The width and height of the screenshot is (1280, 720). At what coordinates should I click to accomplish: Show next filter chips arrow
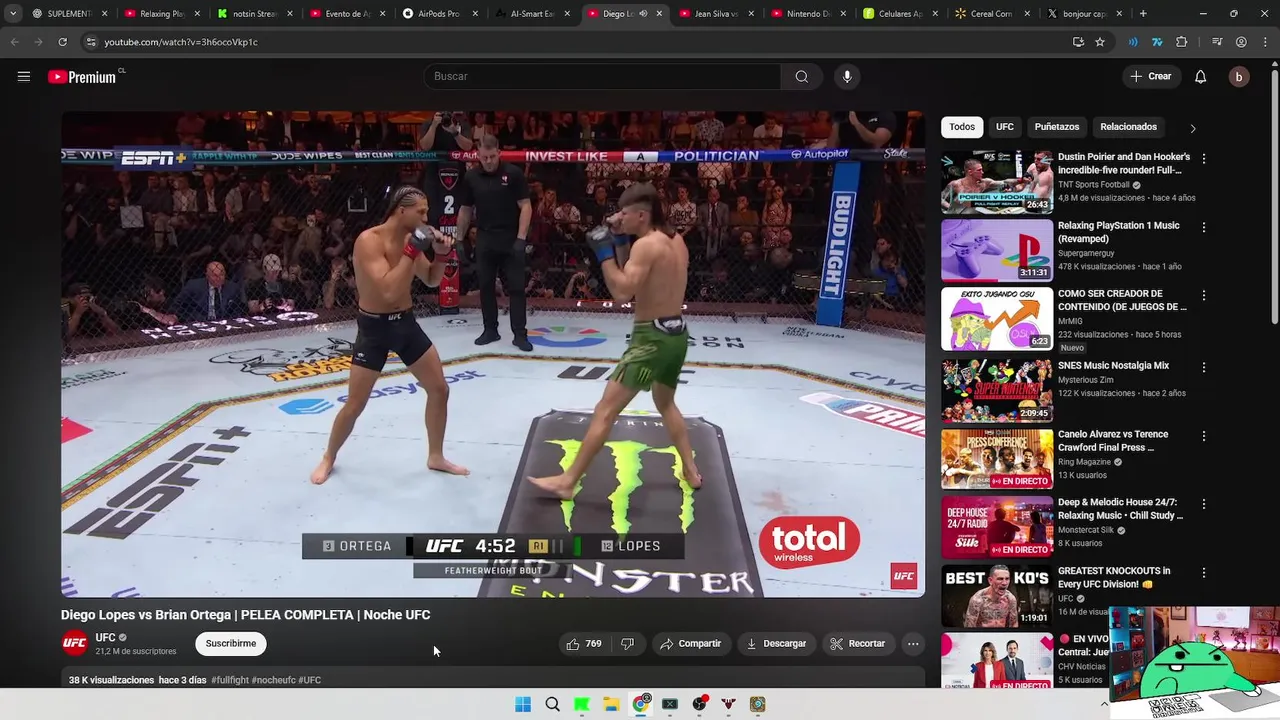click(x=1192, y=128)
